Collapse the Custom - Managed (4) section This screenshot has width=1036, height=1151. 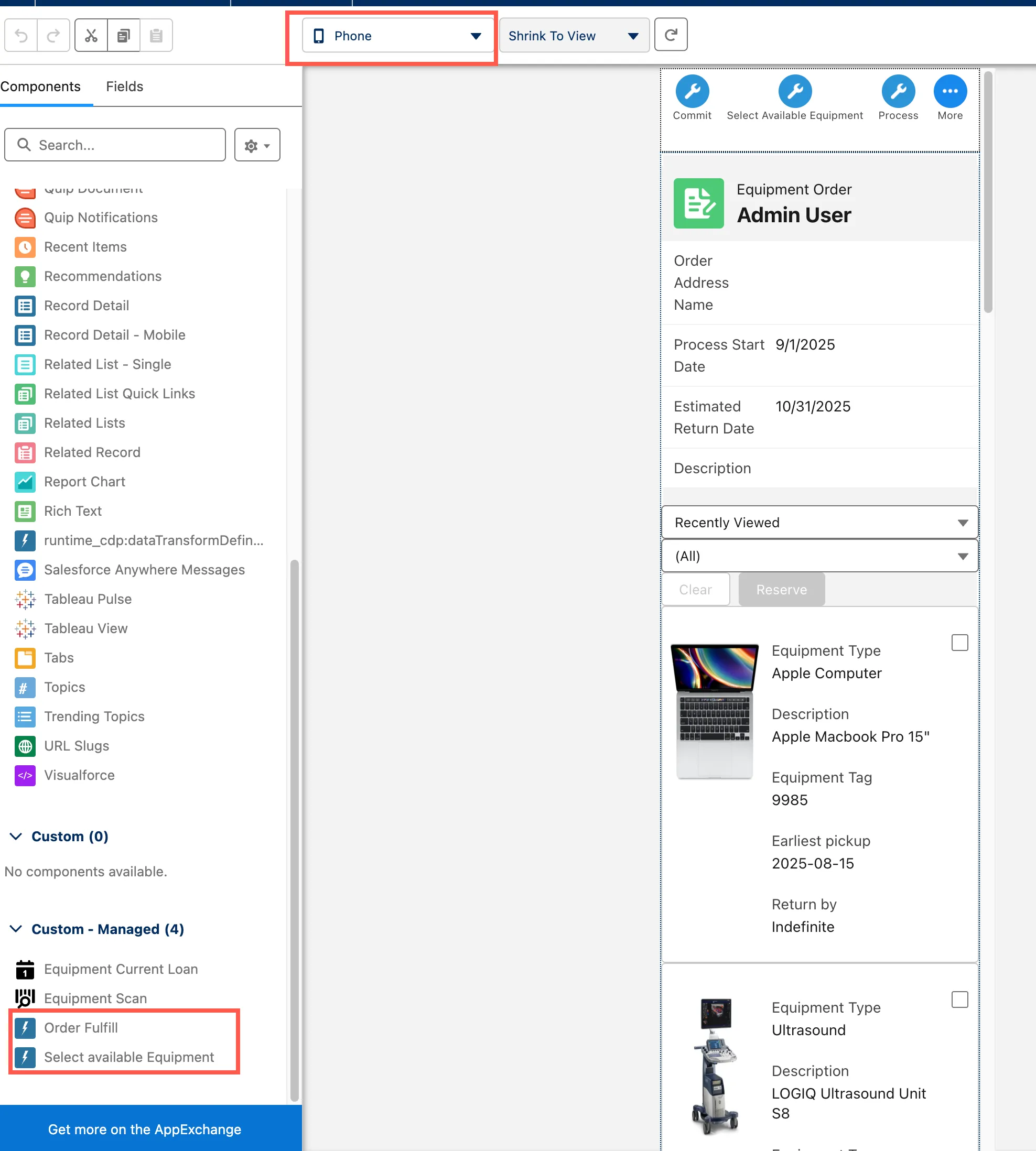pyautogui.click(x=16, y=929)
